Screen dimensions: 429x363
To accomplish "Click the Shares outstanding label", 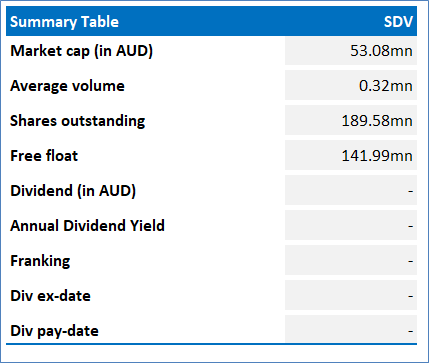I will (78, 121).
